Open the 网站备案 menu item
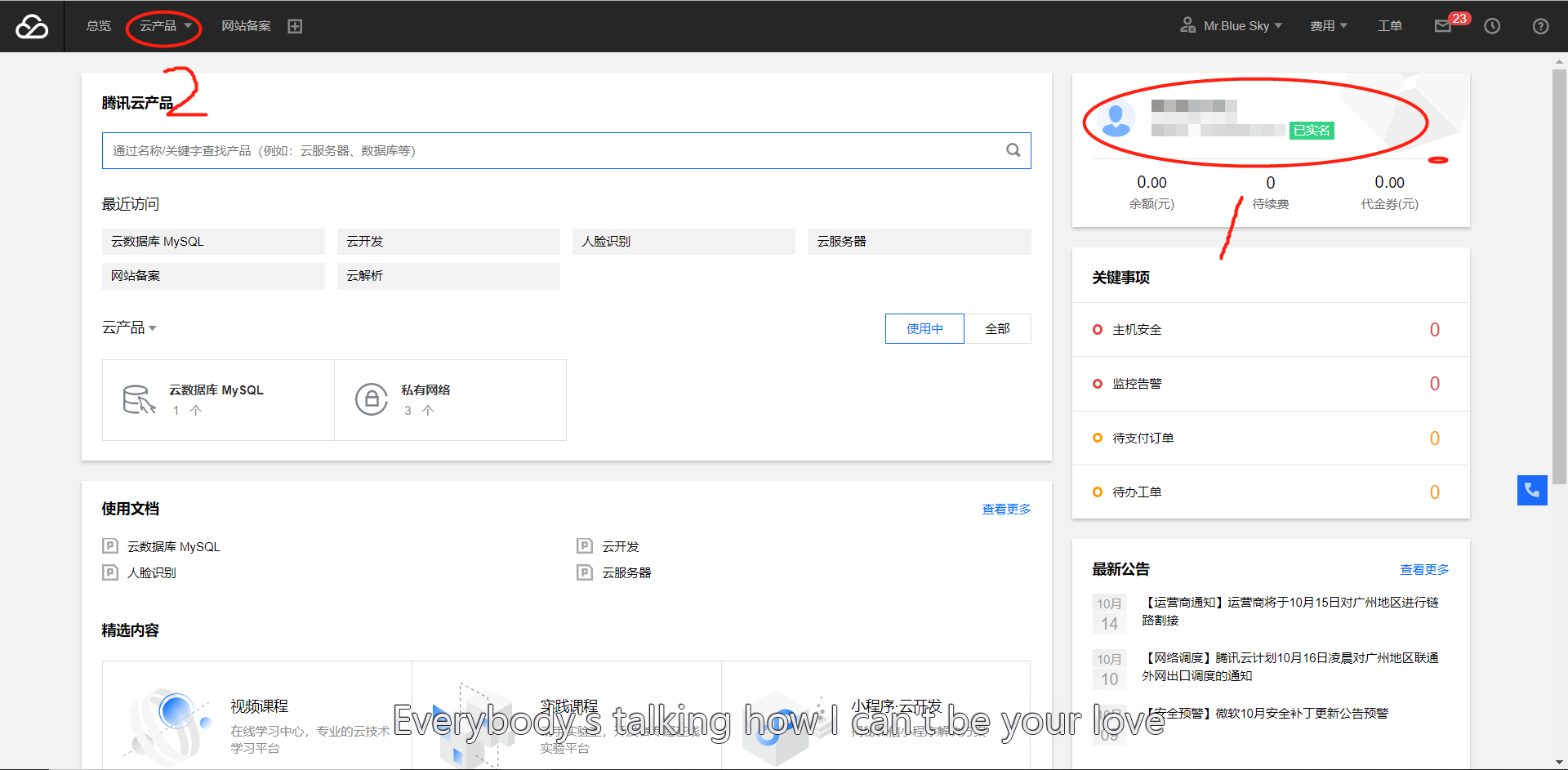The height and width of the screenshot is (770, 1568). tap(247, 25)
